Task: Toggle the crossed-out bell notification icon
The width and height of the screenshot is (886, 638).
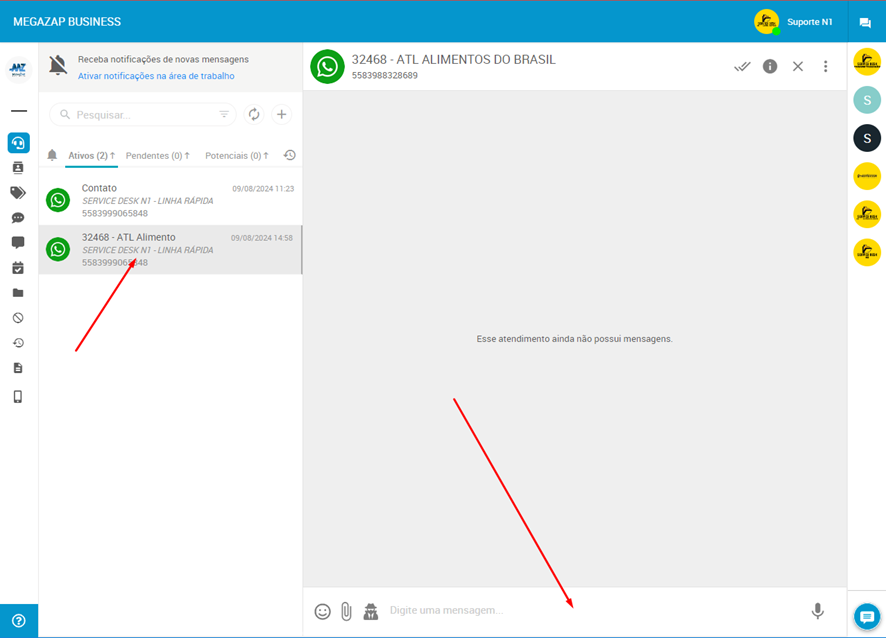Action: coord(58,66)
